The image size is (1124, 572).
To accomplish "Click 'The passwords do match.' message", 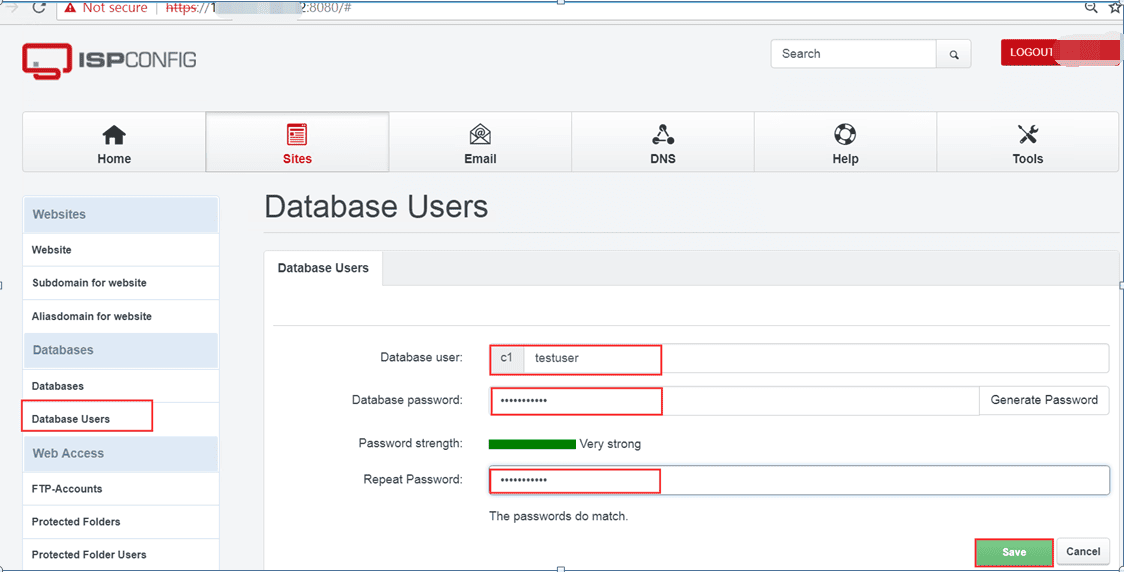I will click(x=558, y=516).
